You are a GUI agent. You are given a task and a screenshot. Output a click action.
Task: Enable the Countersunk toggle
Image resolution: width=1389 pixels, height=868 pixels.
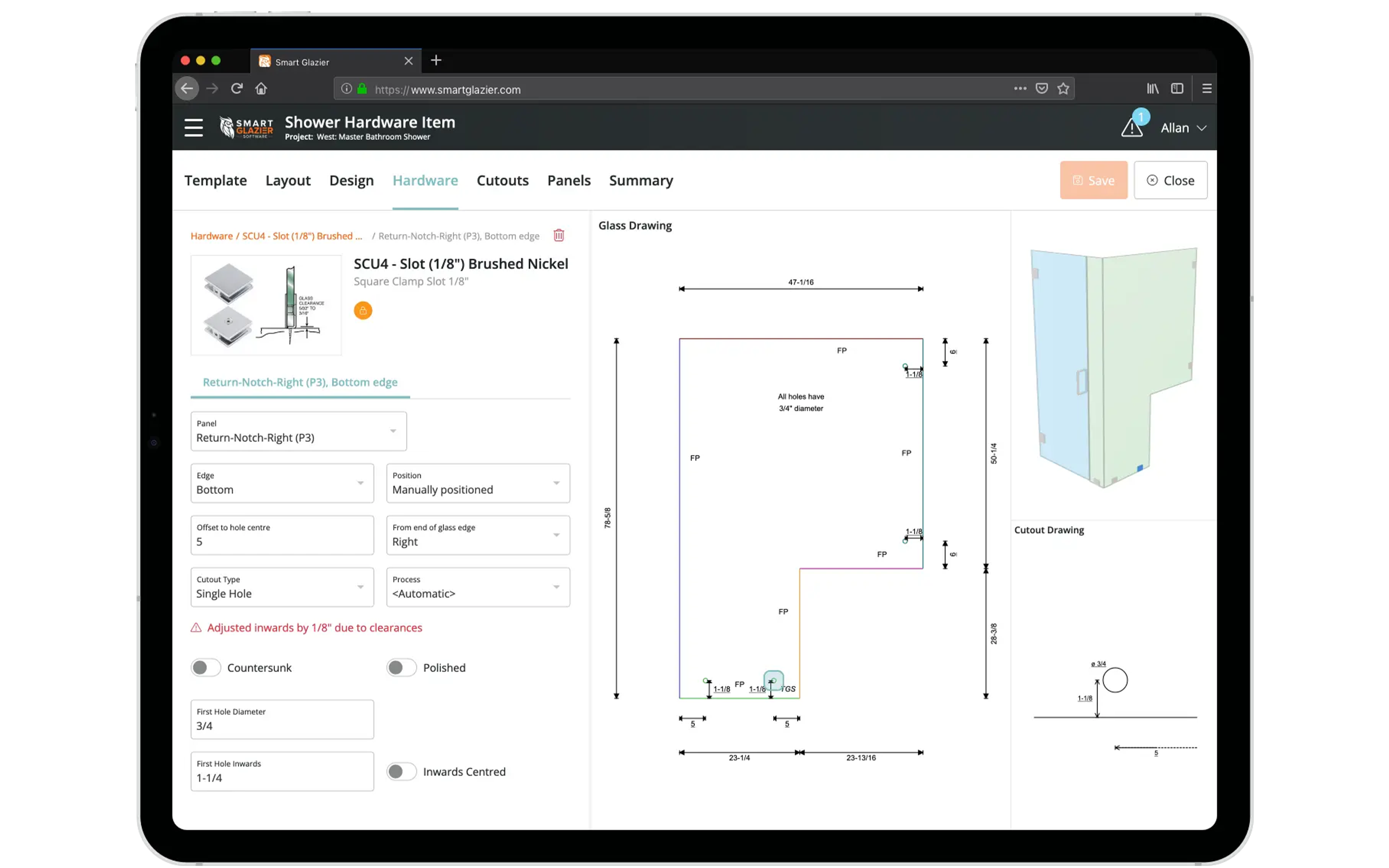[206, 668]
